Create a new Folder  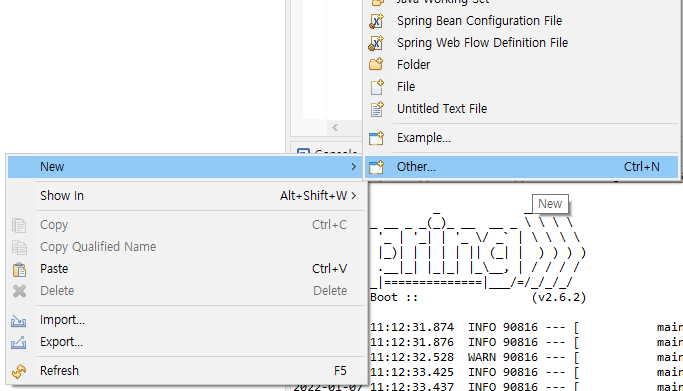[x=521, y=65]
